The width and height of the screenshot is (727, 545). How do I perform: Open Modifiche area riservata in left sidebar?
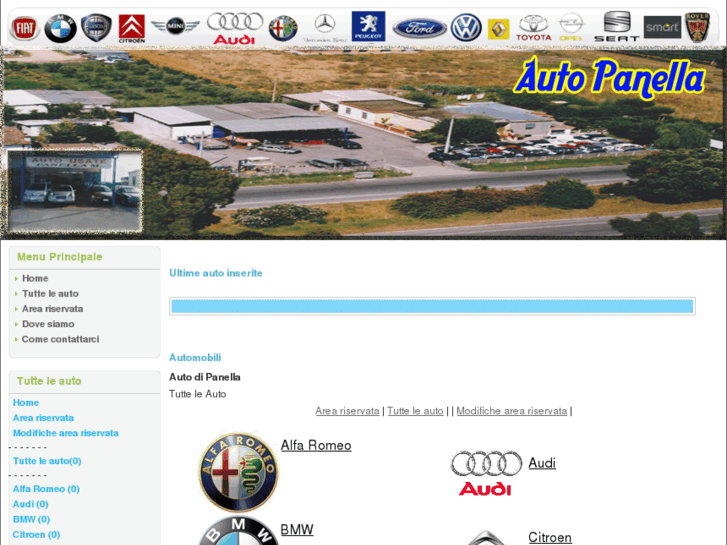coord(65,433)
